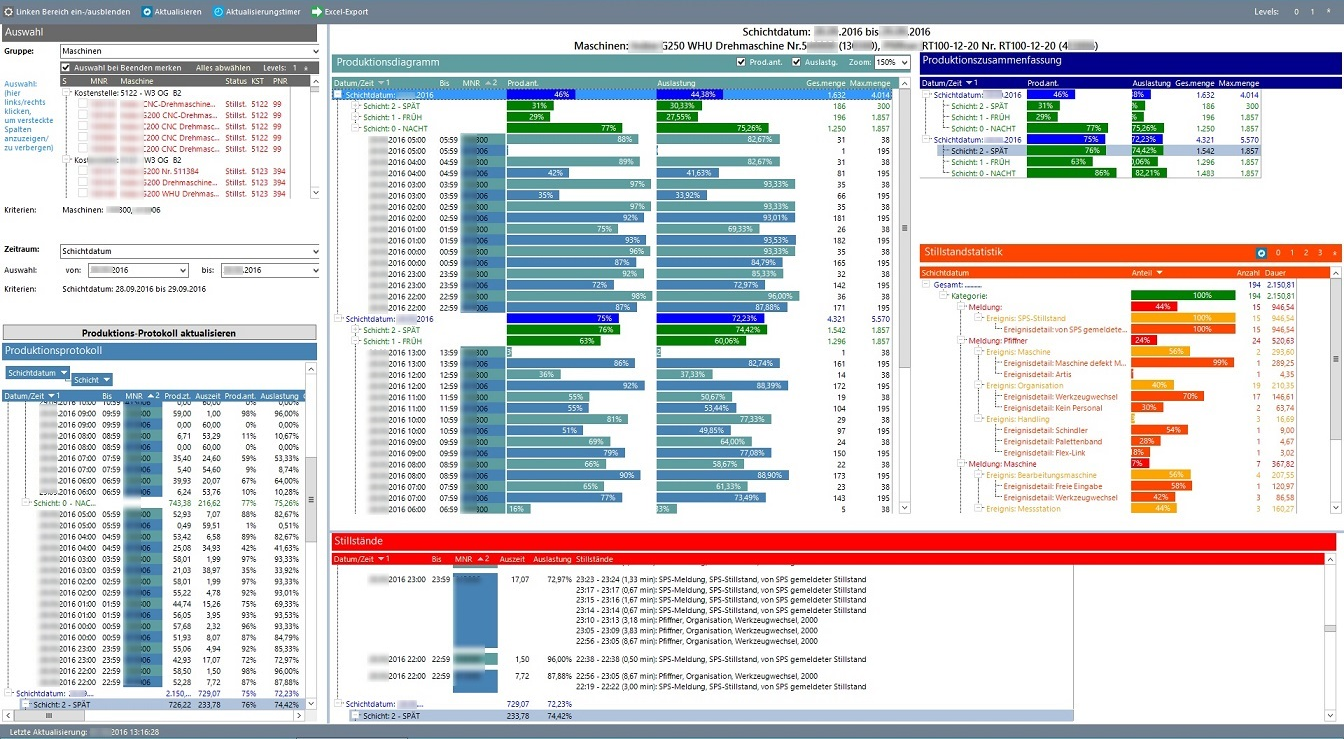Screen dimensions: 1344x739
Task: Sort Stillstandstatistik by 'Anzahl' column header
Action: (1247, 273)
